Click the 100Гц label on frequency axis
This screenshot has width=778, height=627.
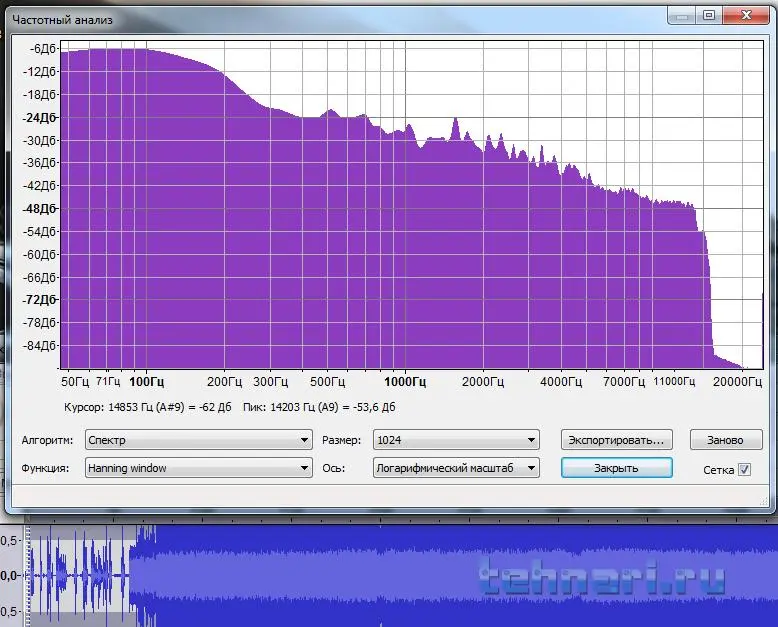[x=147, y=382]
